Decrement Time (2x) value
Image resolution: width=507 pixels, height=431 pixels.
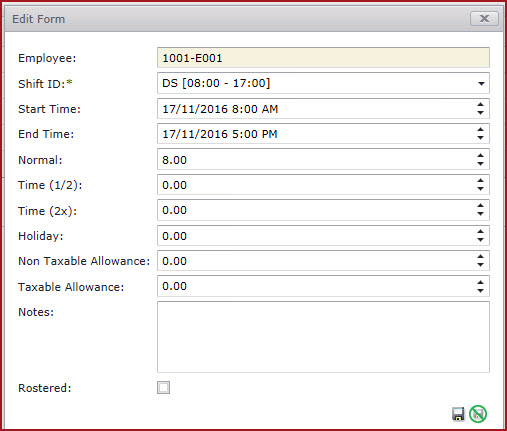click(480, 214)
